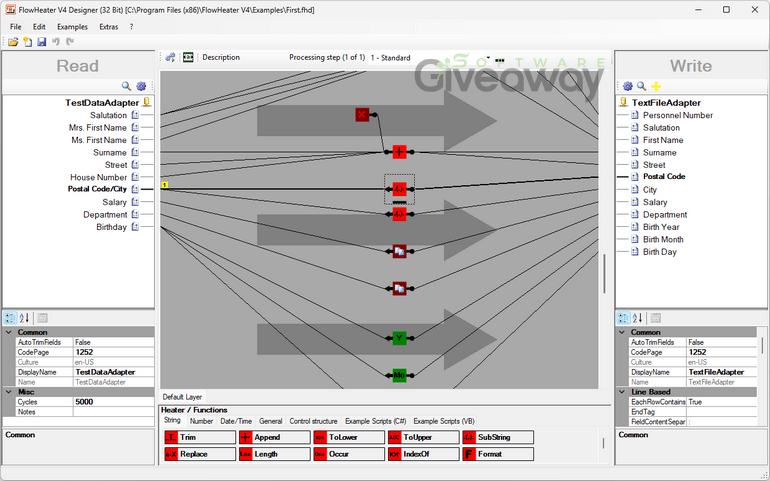Click the ToUpper heater button
770x481 pixels.
coord(424,437)
